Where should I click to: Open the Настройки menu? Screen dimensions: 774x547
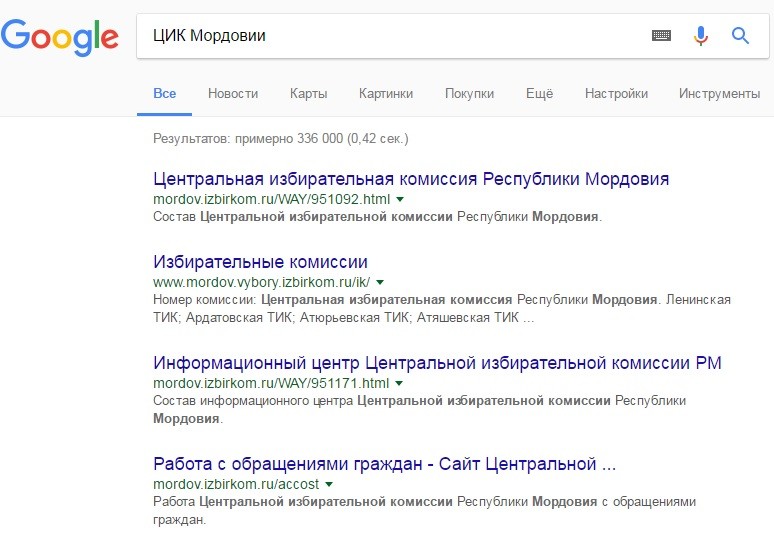tap(617, 93)
